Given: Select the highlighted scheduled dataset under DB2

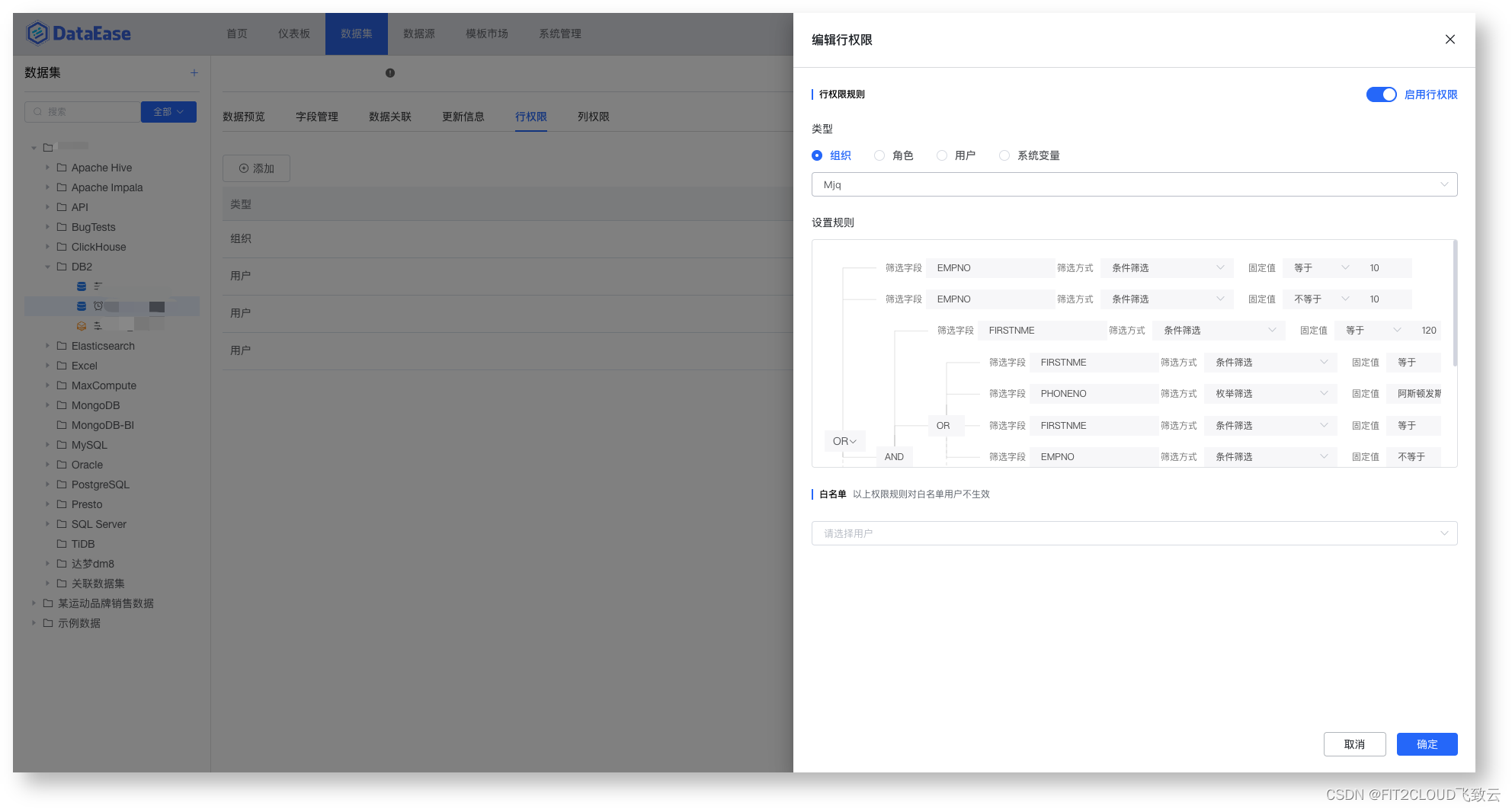Looking at the screenshot, I should coord(112,306).
